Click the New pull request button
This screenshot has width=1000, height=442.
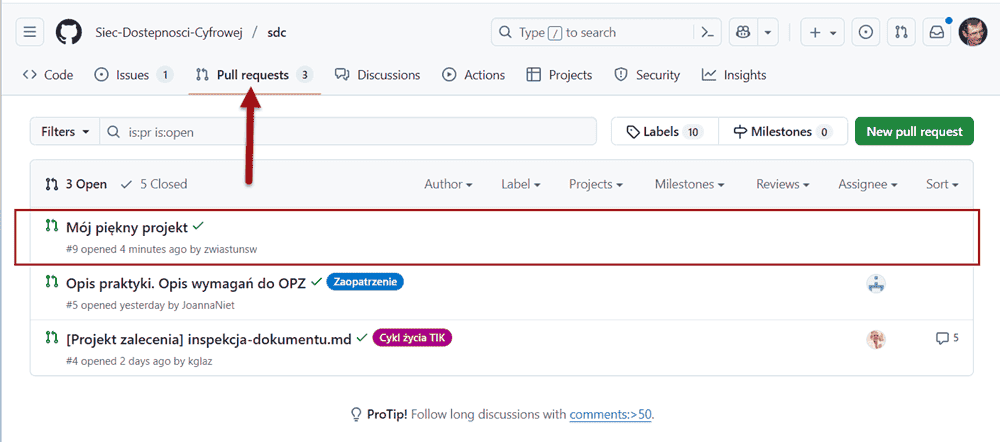coord(914,132)
